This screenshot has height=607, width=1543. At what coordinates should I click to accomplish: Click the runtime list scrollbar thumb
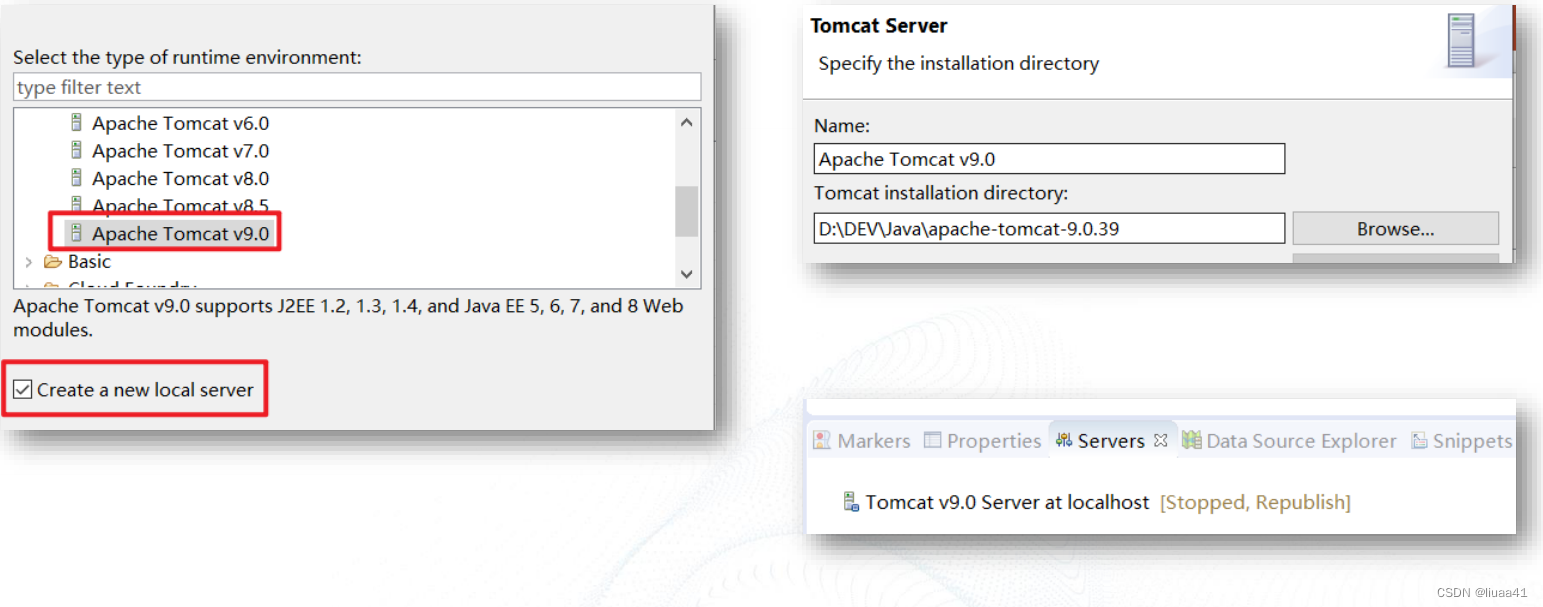pos(686,211)
